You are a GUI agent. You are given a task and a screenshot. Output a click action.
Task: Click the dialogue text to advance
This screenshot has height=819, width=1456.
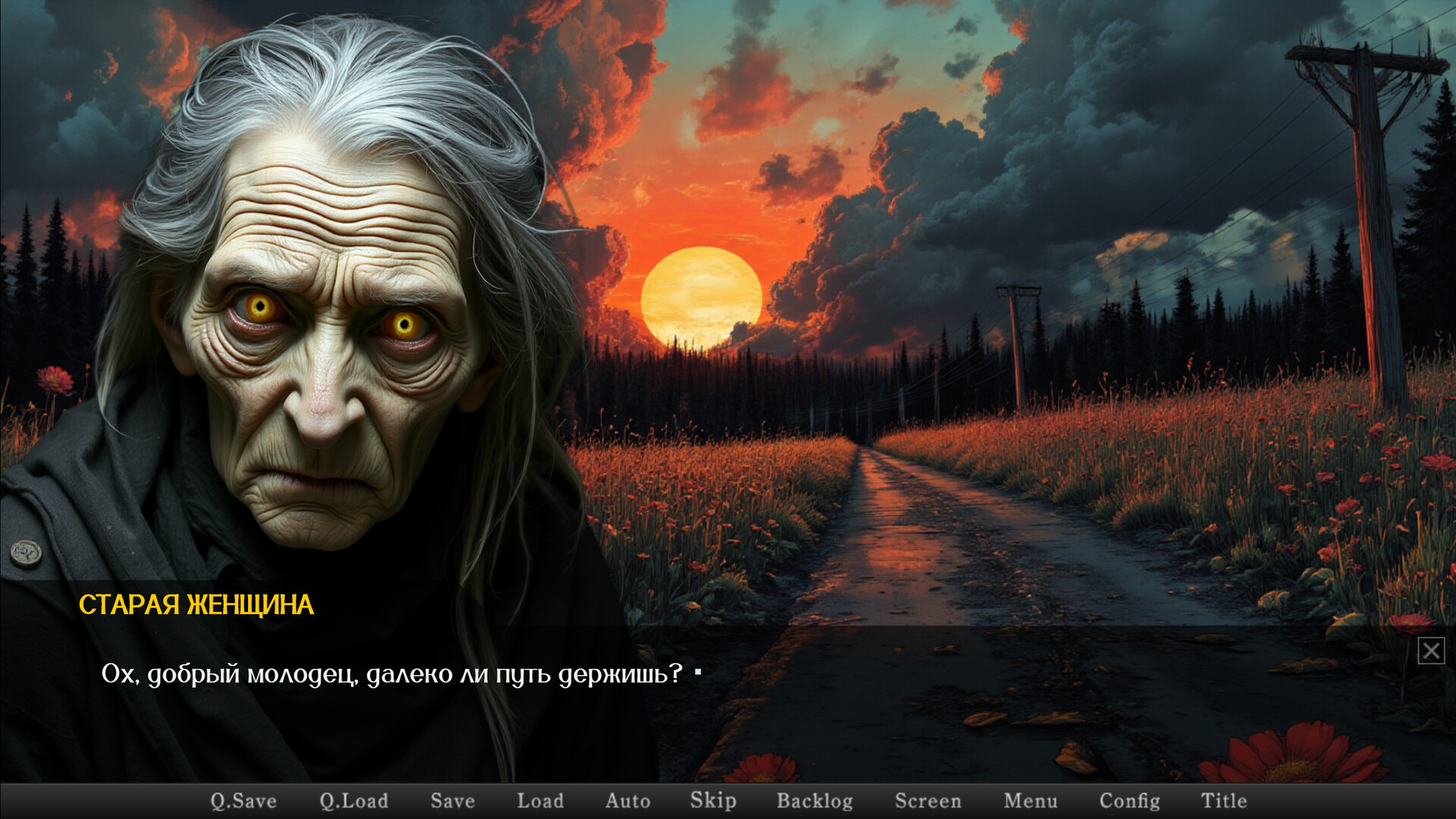[x=391, y=673]
